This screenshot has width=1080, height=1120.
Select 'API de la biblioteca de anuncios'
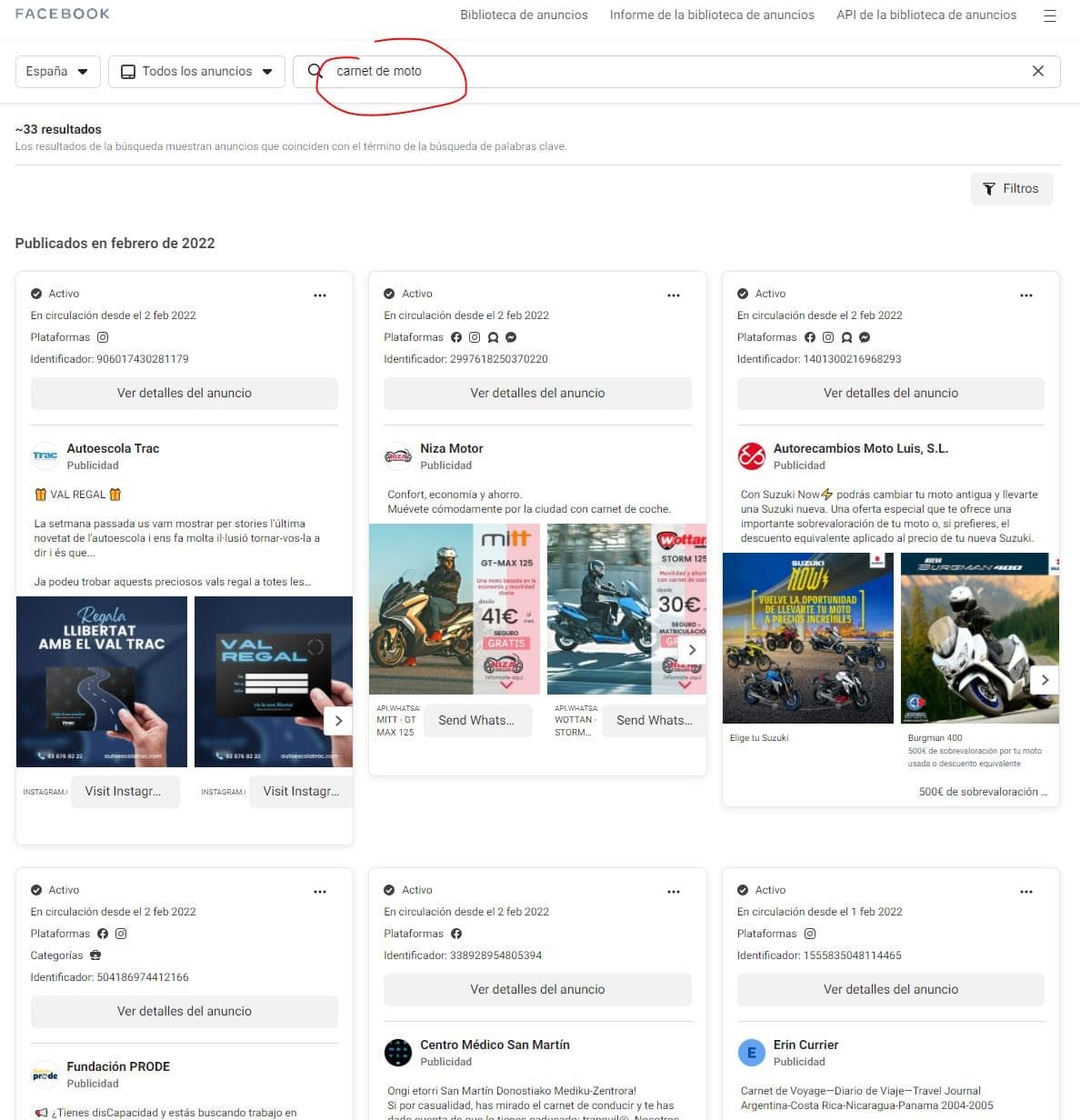pyautogui.click(x=925, y=15)
